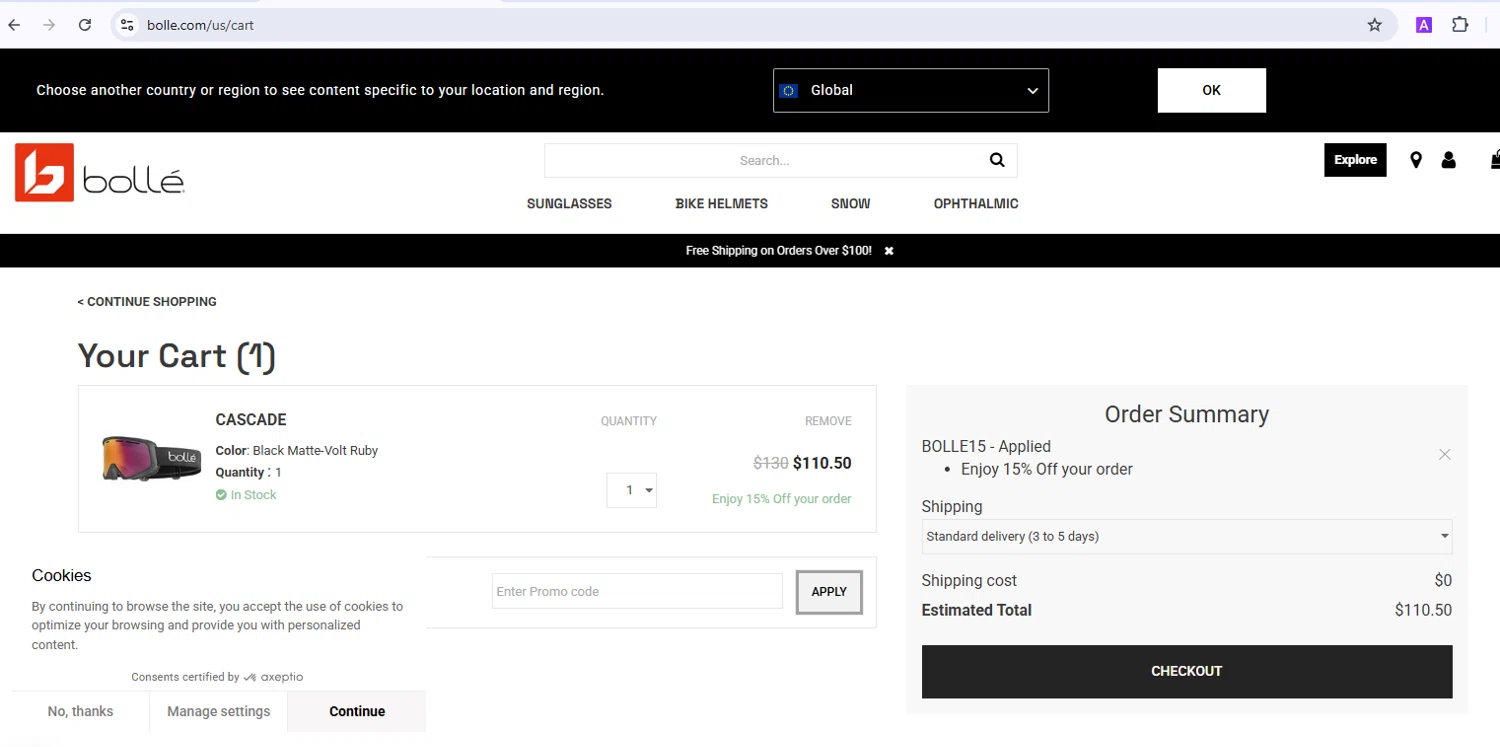The width and height of the screenshot is (1500, 747).
Task: Open the purple A extension icon
Action: [1424, 25]
